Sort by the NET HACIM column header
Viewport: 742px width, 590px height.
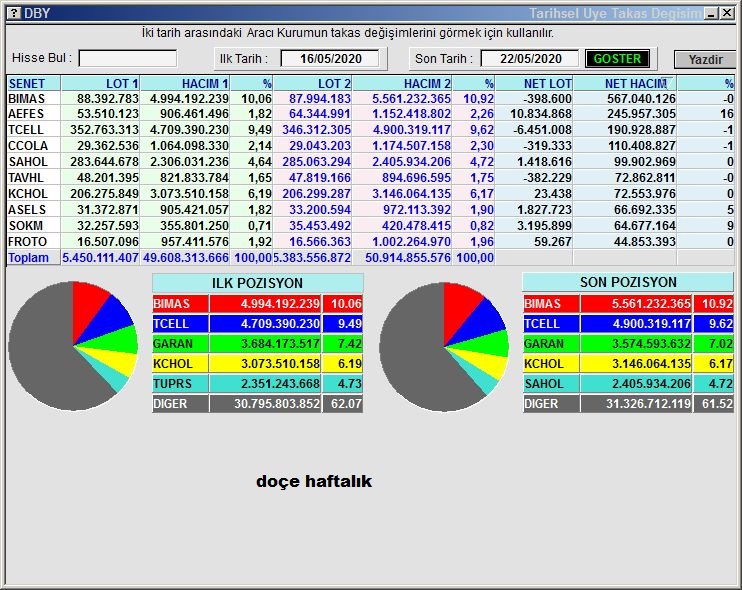coord(625,83)
